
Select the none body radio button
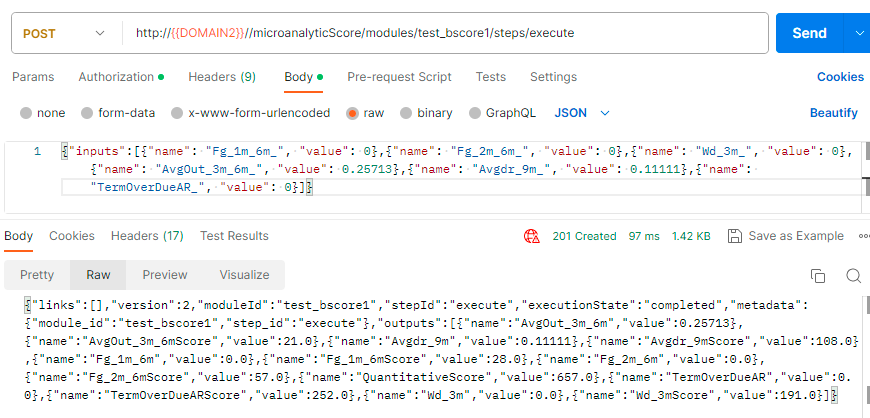(27, 113)
